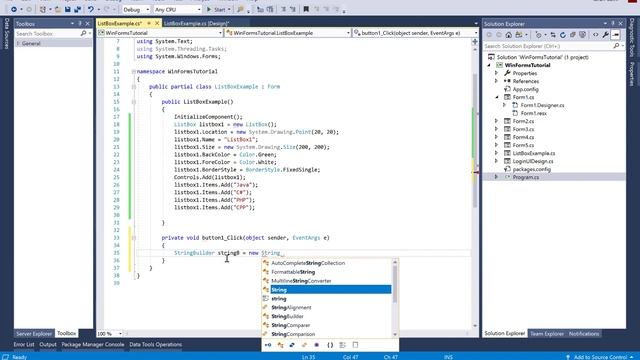Click the Undo arrow icon
Viewport: 640px width, 360px height.
tap(91, 9)
